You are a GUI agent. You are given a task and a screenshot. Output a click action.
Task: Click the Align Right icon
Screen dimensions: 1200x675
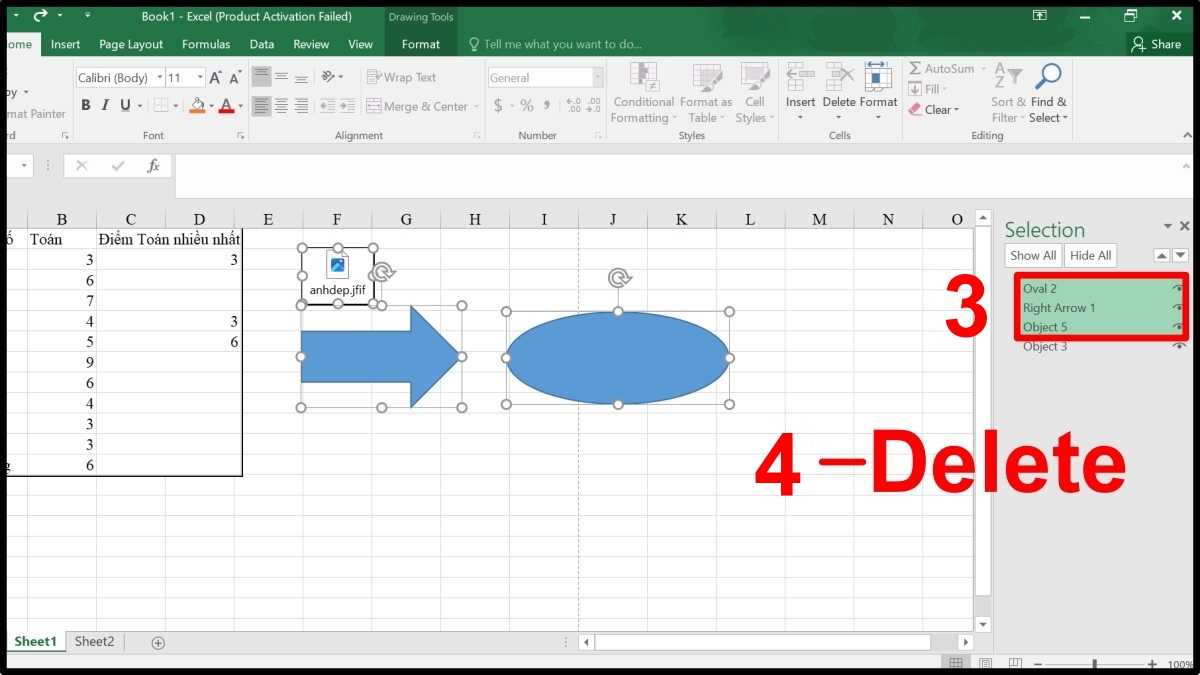(301, 106)
